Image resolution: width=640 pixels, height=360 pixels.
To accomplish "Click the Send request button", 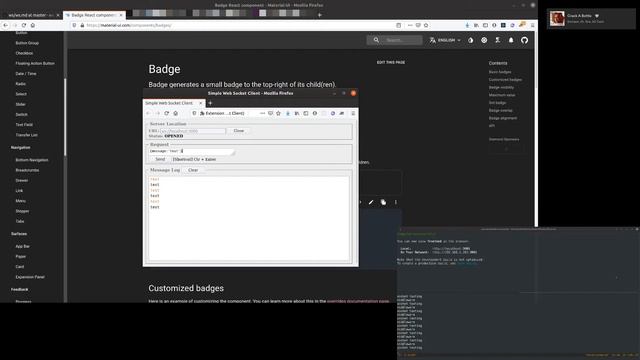I will 160,159.
